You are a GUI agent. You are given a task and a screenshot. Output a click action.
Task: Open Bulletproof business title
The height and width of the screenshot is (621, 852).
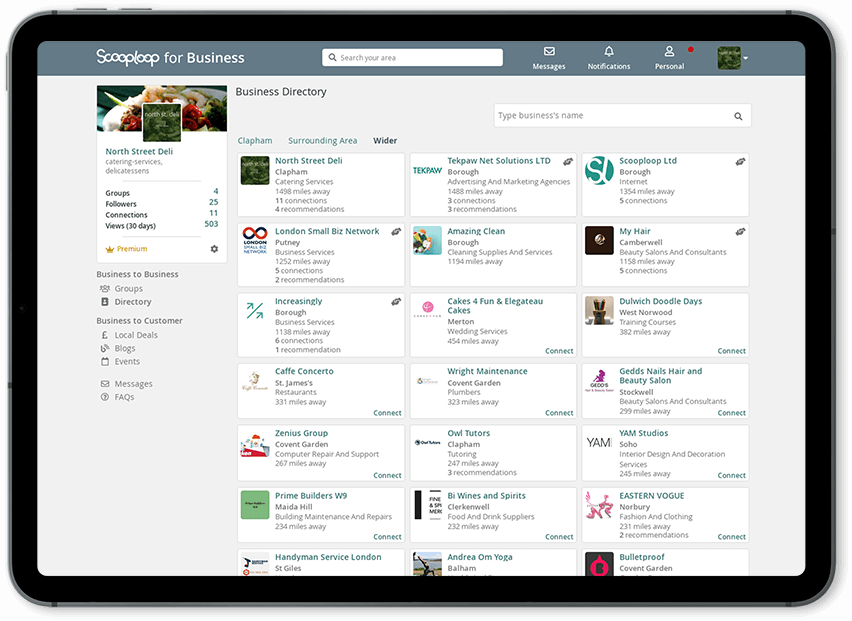click(642, 557)
